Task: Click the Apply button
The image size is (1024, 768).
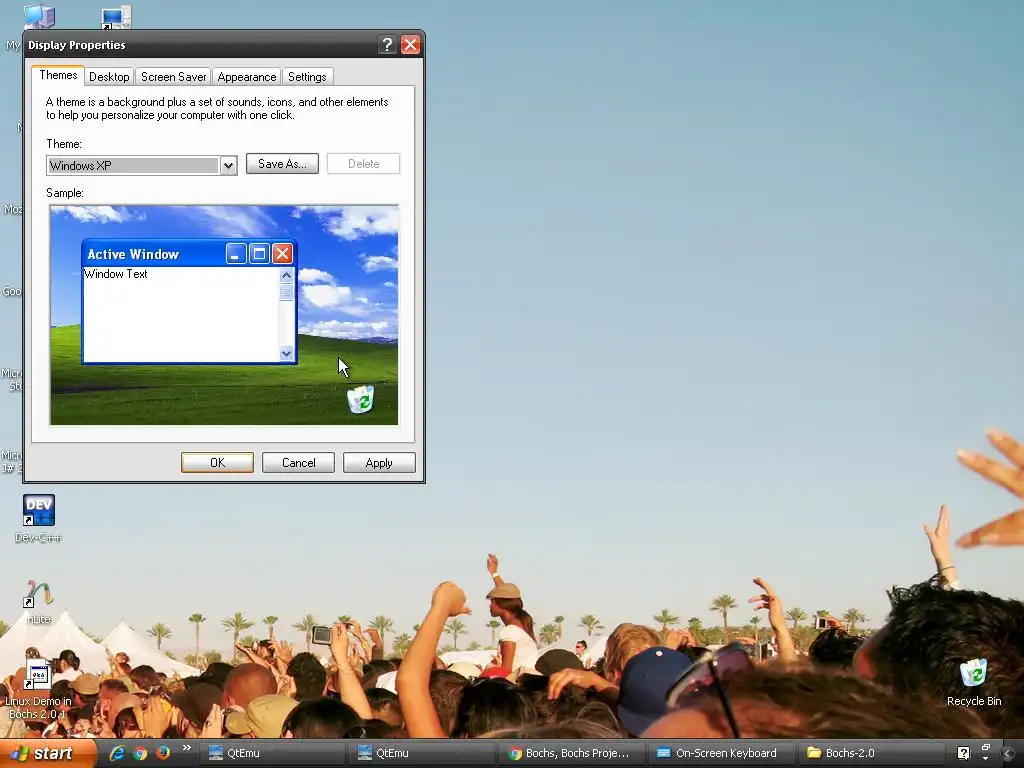Action: [x=379, y=463]
